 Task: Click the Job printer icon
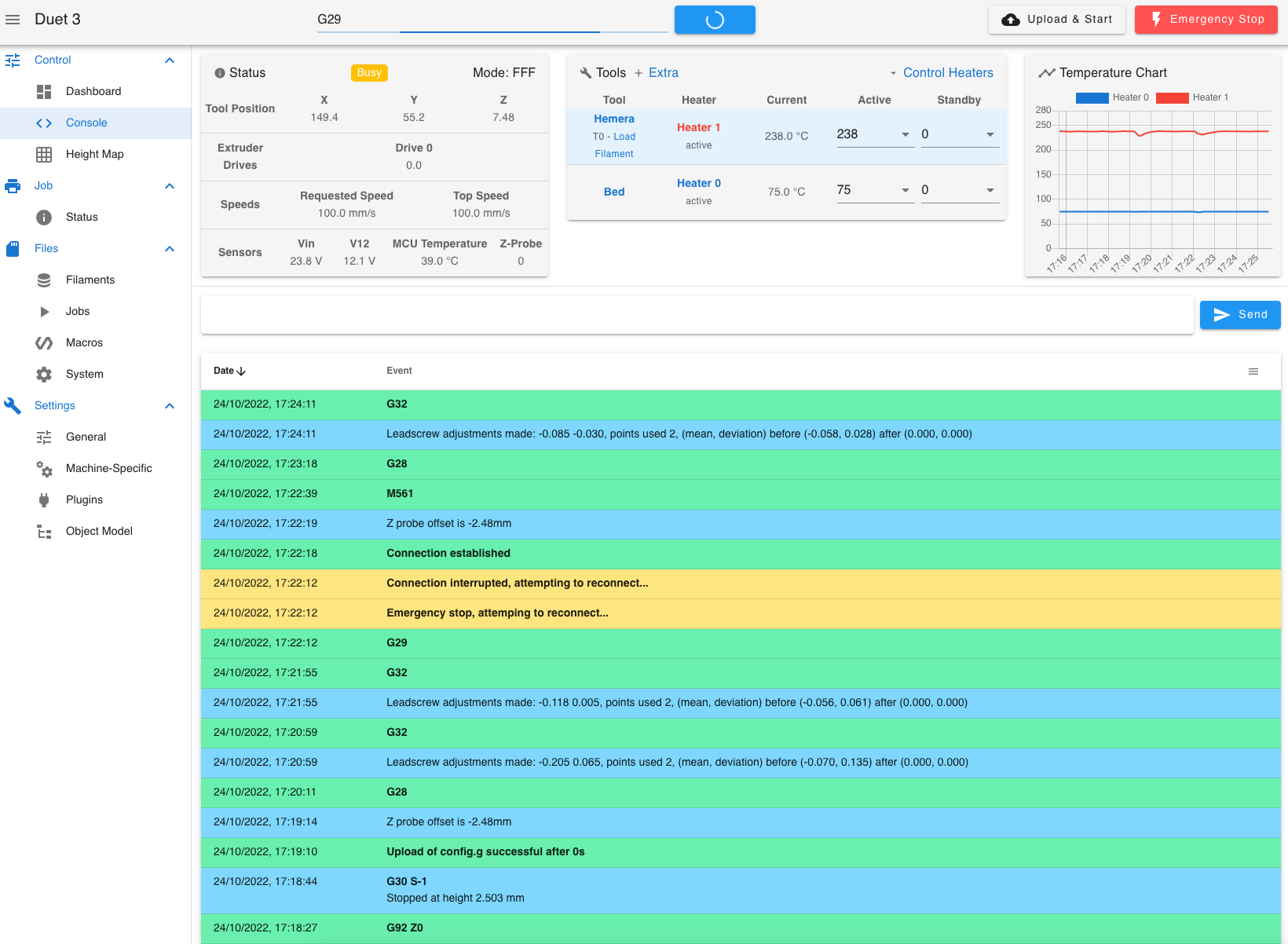13,185
